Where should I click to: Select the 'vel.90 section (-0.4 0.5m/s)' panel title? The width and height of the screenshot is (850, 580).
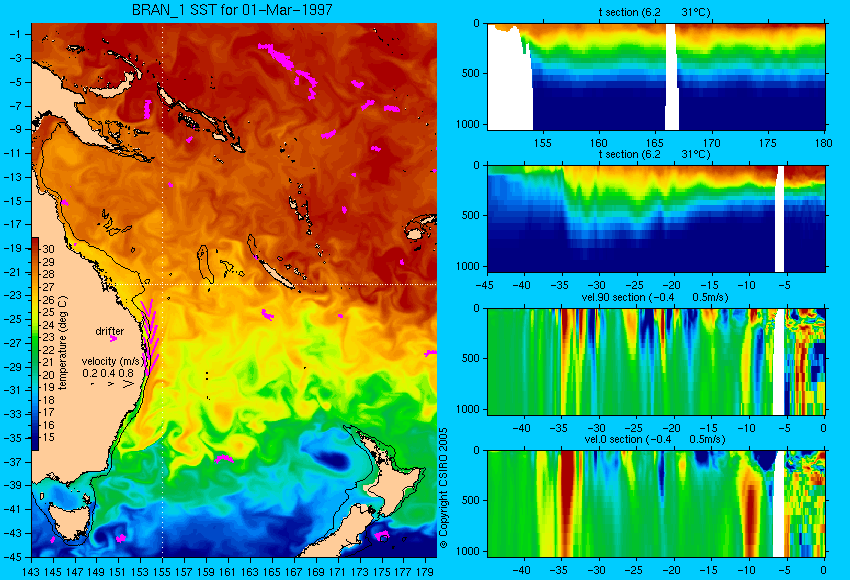click(654, 297)
